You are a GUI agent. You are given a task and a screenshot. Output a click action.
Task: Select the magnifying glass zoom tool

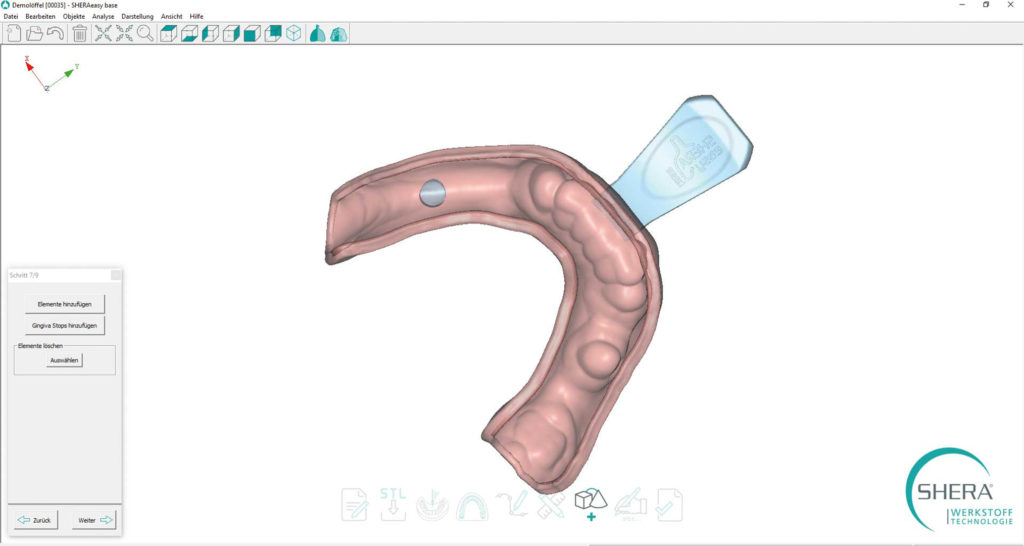pos(145,33)
